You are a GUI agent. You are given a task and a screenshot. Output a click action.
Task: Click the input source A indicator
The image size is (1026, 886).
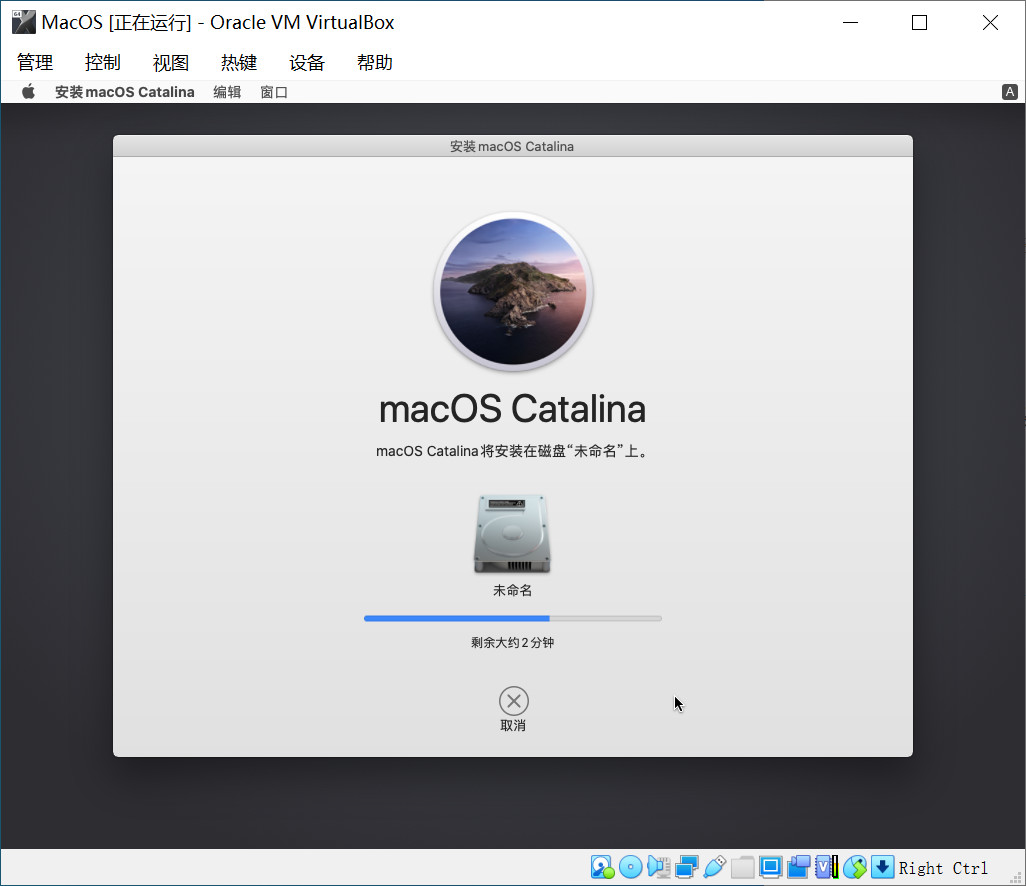tap(1010, 92)
